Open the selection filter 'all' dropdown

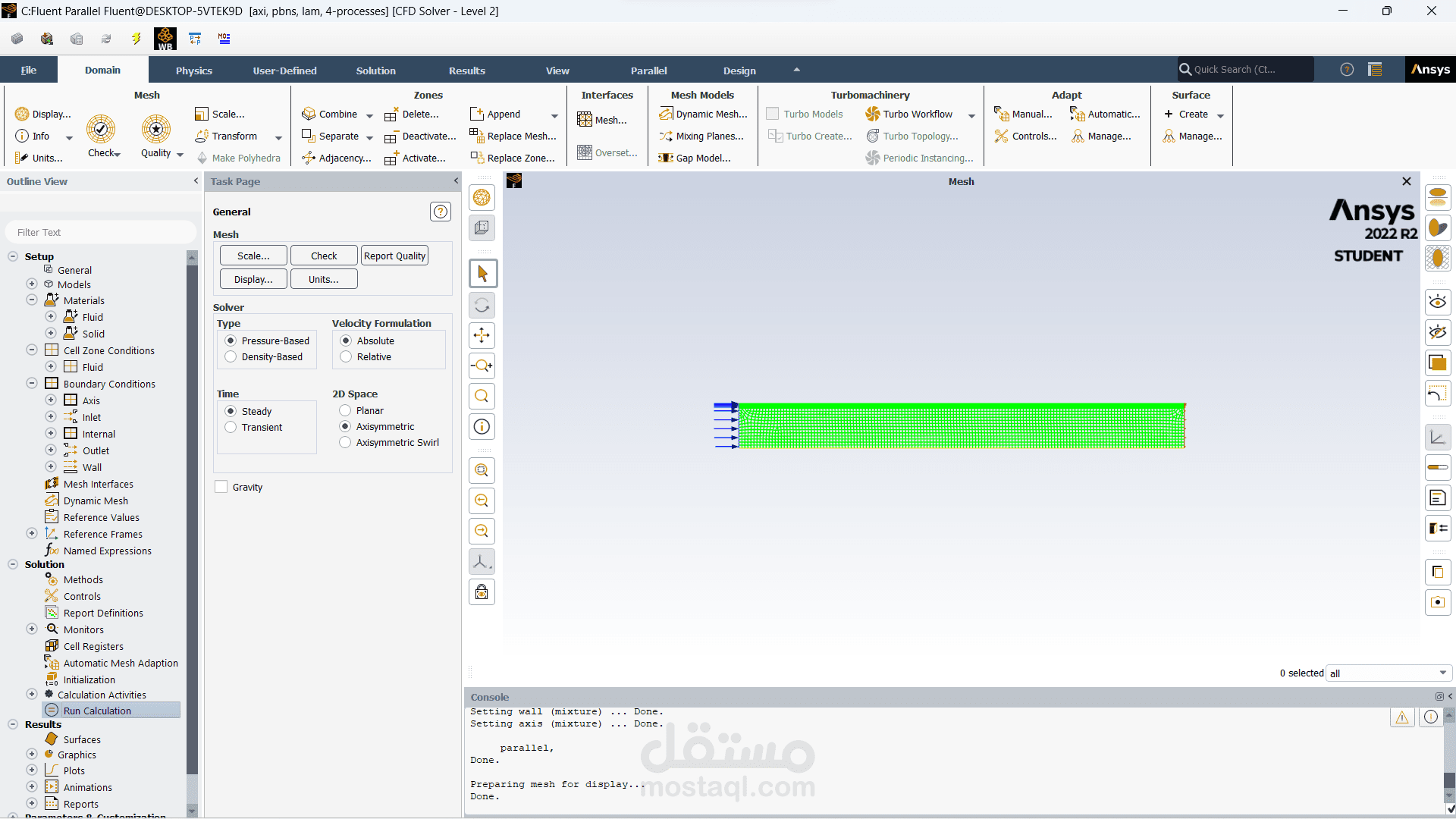[x=1389, y=673]
